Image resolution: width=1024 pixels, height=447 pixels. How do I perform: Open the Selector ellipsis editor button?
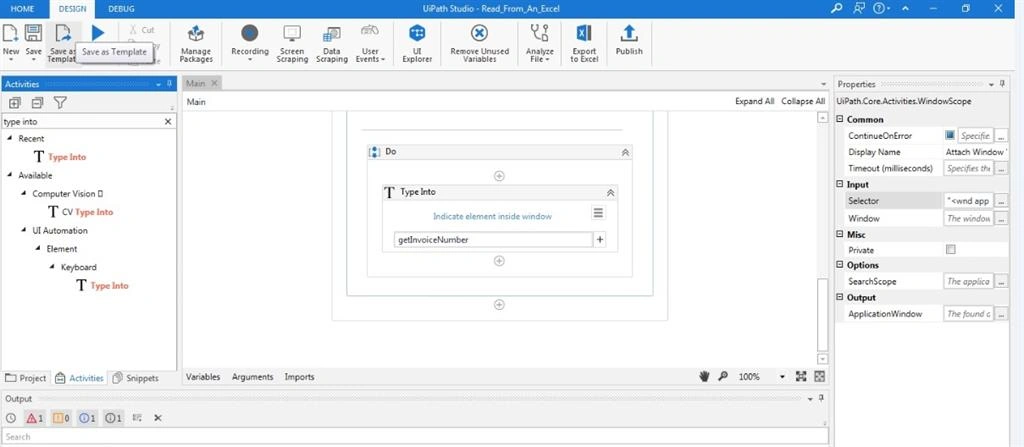1002,201
